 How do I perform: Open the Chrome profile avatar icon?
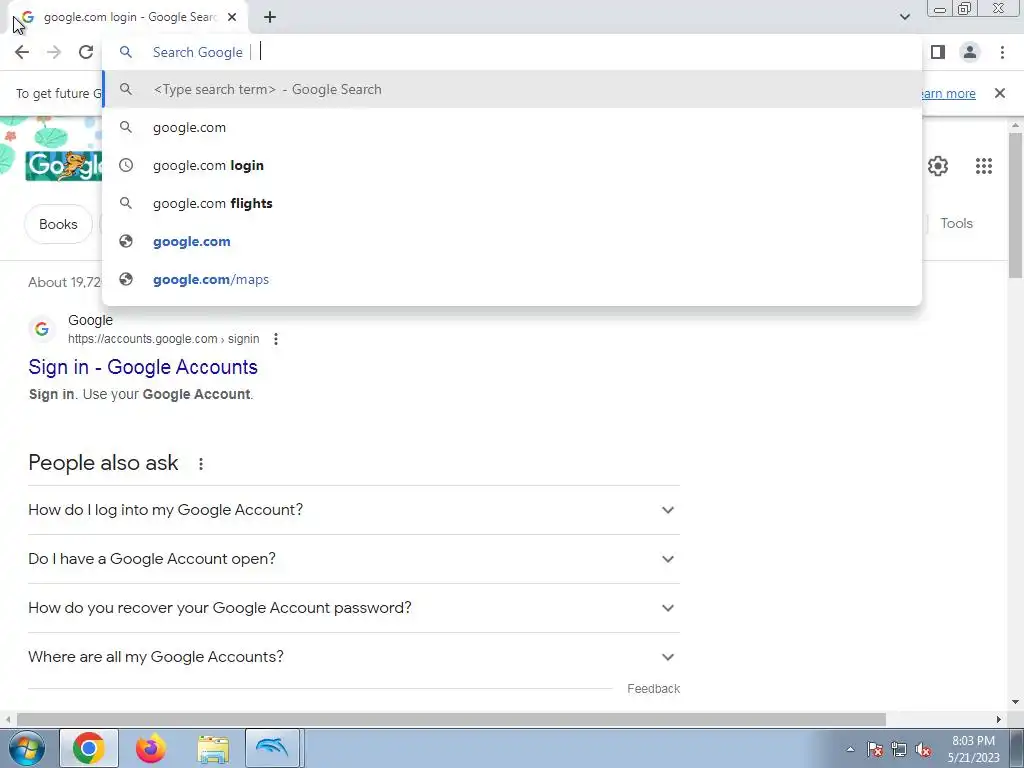coord(970,52)
